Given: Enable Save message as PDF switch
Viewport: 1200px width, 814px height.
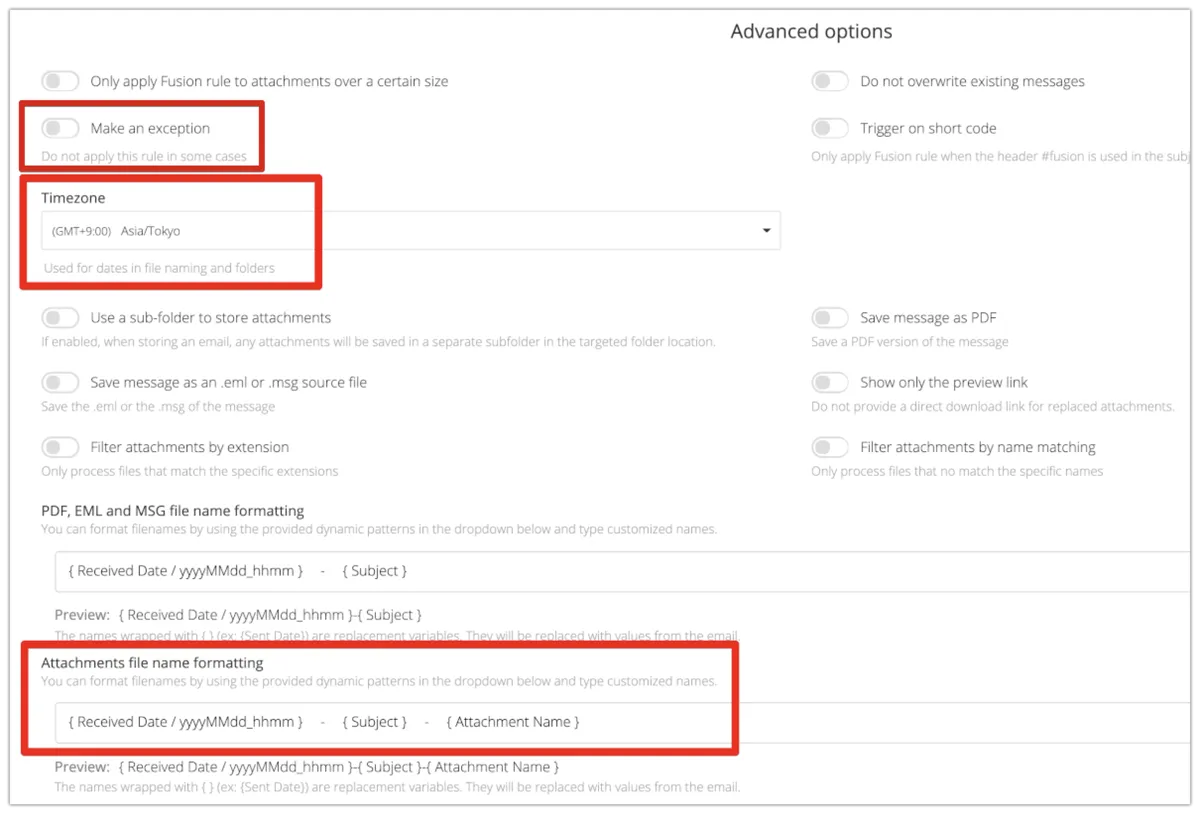Looking at the screenshot, I should point(830,318).
